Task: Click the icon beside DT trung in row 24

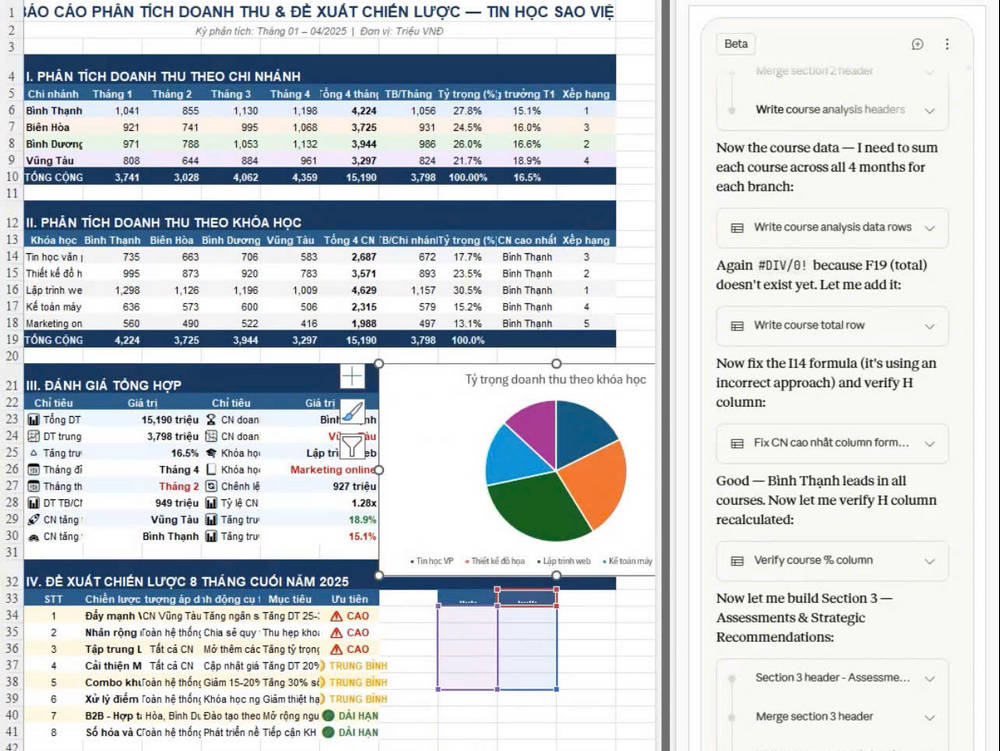Action: (33, 436)
